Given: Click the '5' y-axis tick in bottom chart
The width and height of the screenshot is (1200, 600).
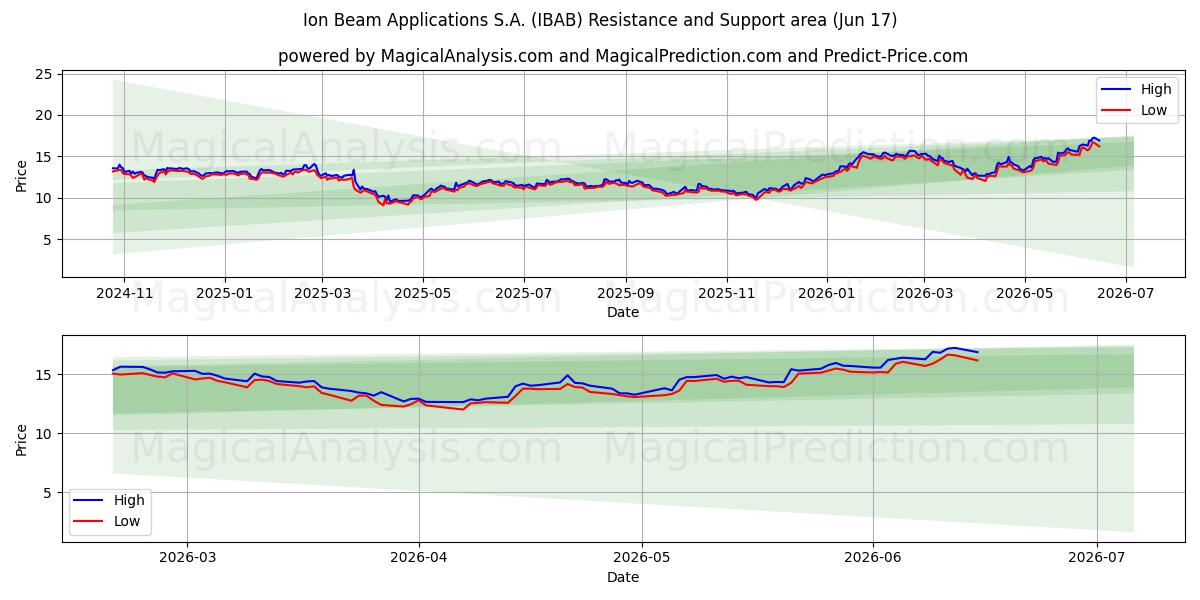Looking at the screenshot, I should (48, 492).
